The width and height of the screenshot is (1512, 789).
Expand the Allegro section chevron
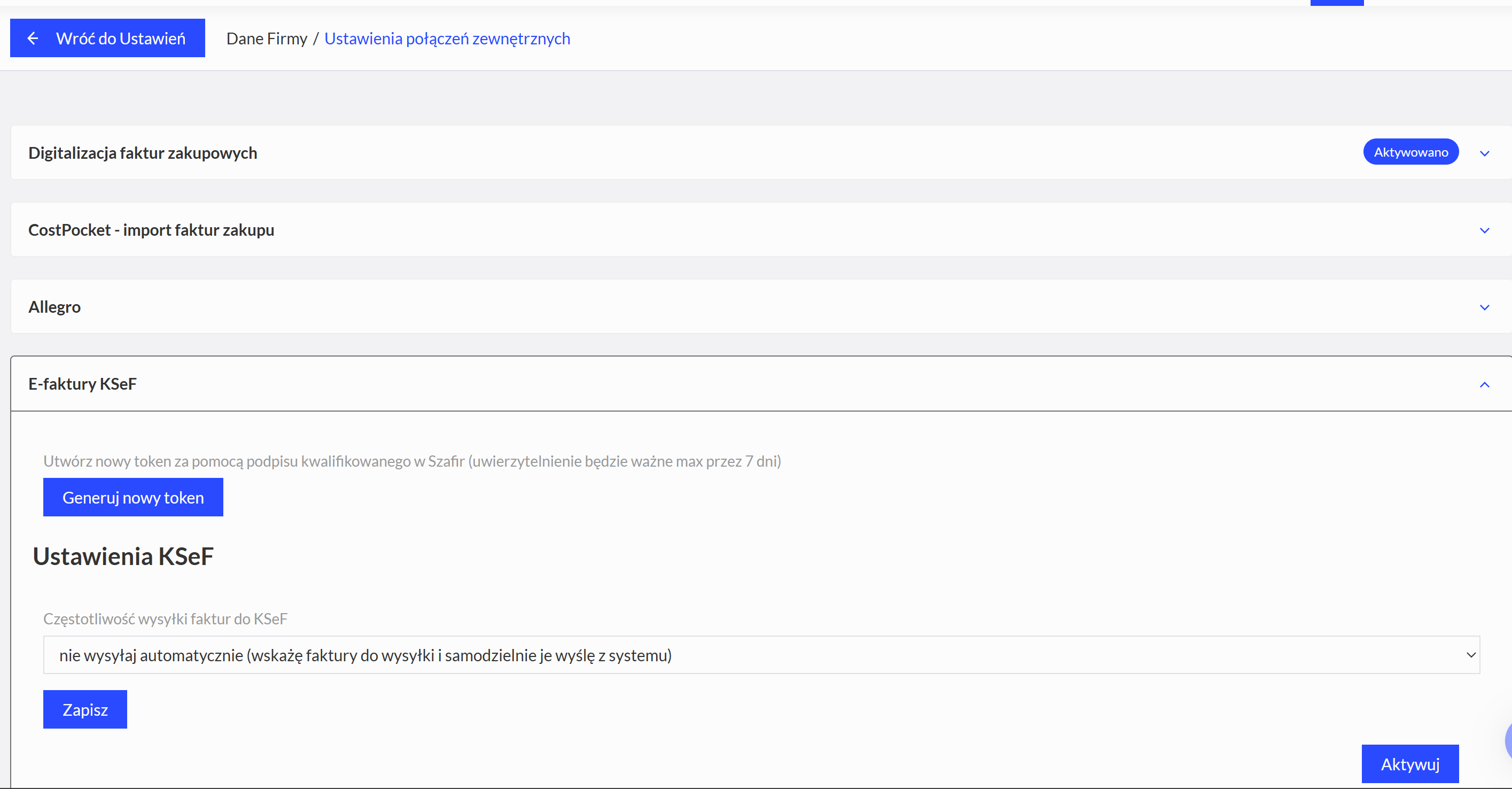(x=1484, y=307)
